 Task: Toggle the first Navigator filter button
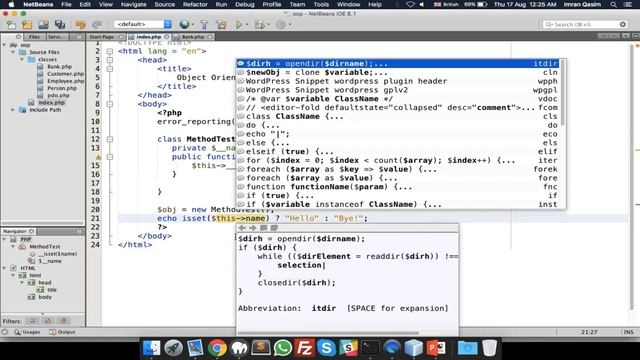click(32, 321)
